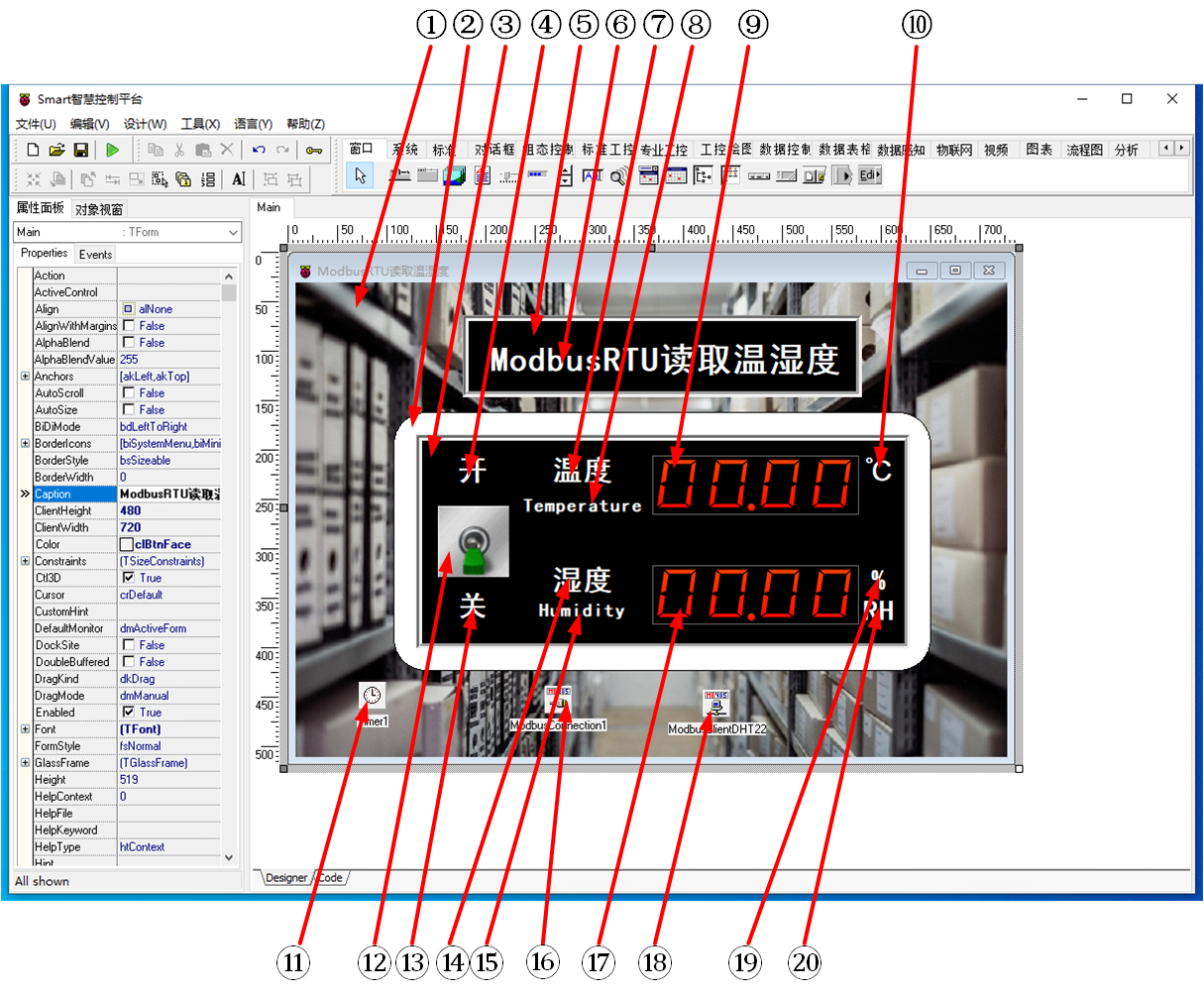Image resolution: width=1204 pixels, height=997 pixels.
Task: Click the Save floppy disk icon
Action: [80, 150]
